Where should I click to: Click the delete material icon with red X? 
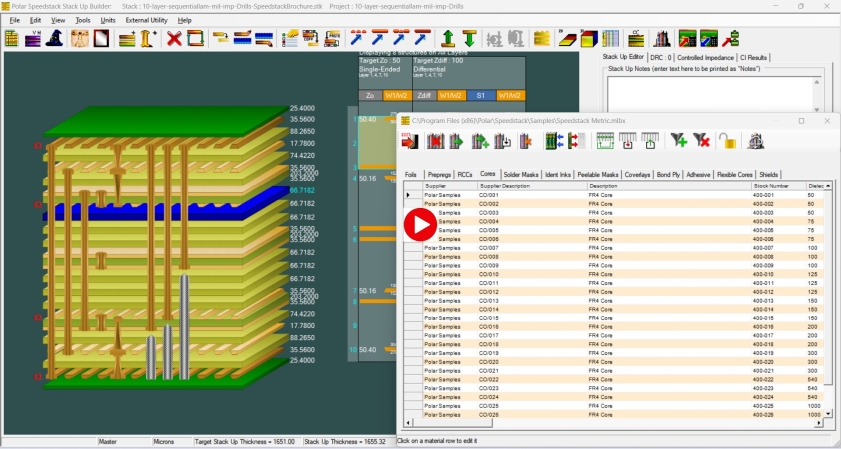(436, 141)
